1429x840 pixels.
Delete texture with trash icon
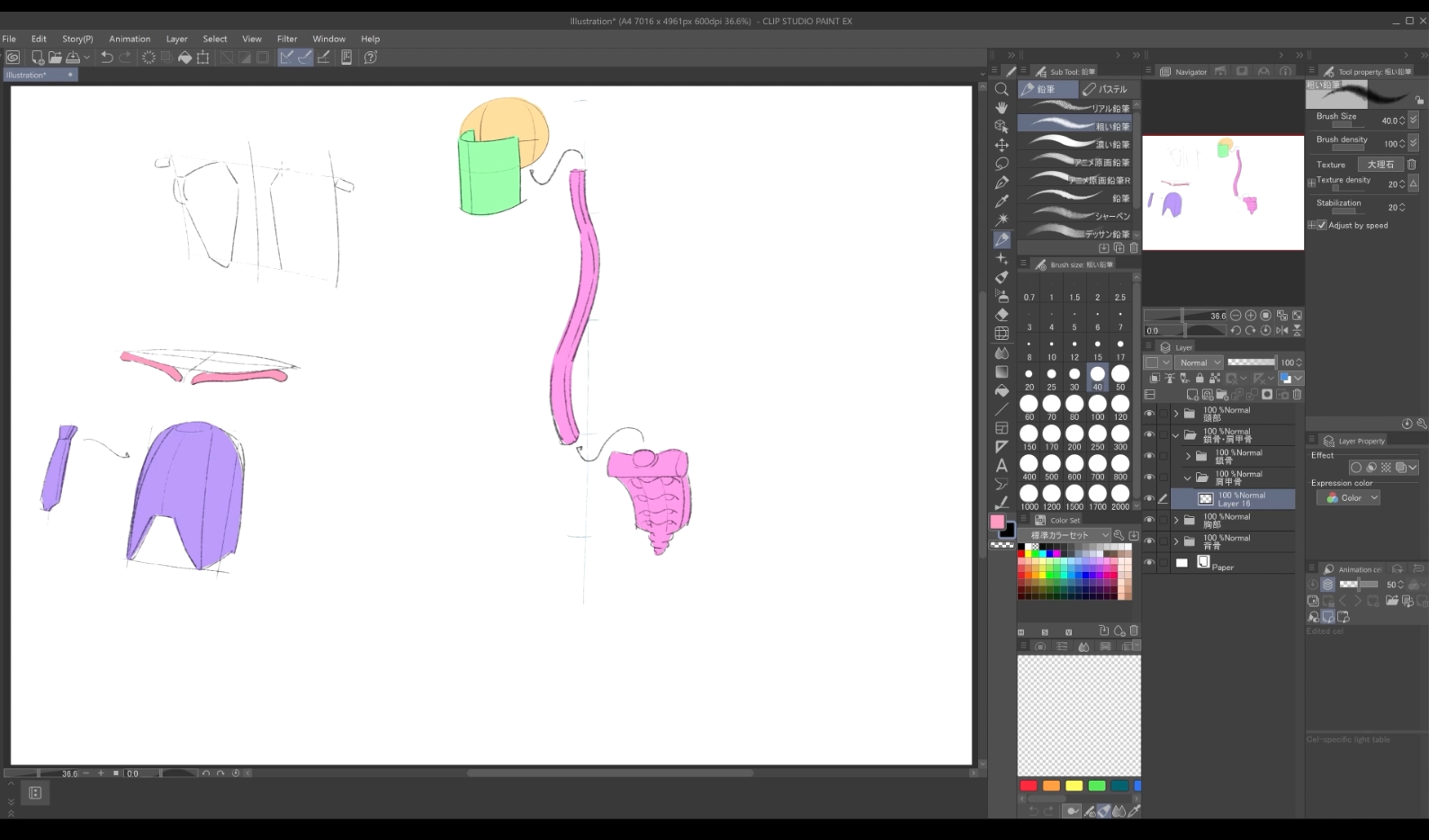point(1411,165)
